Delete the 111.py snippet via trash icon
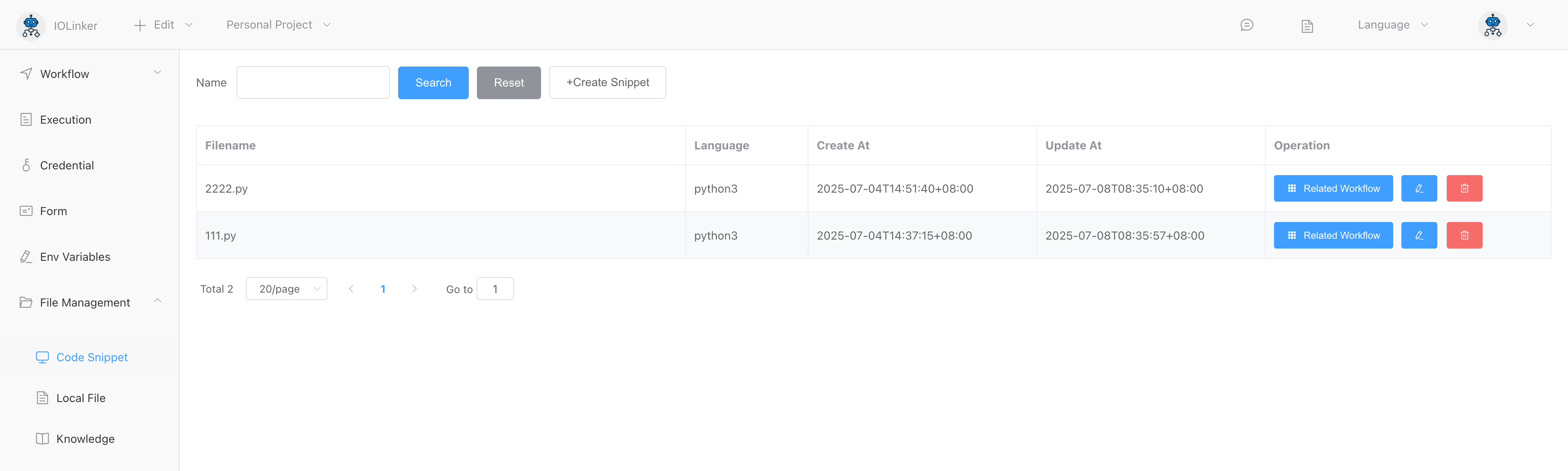This screenshot has width=1568, height=471. tap(1464, 235)
